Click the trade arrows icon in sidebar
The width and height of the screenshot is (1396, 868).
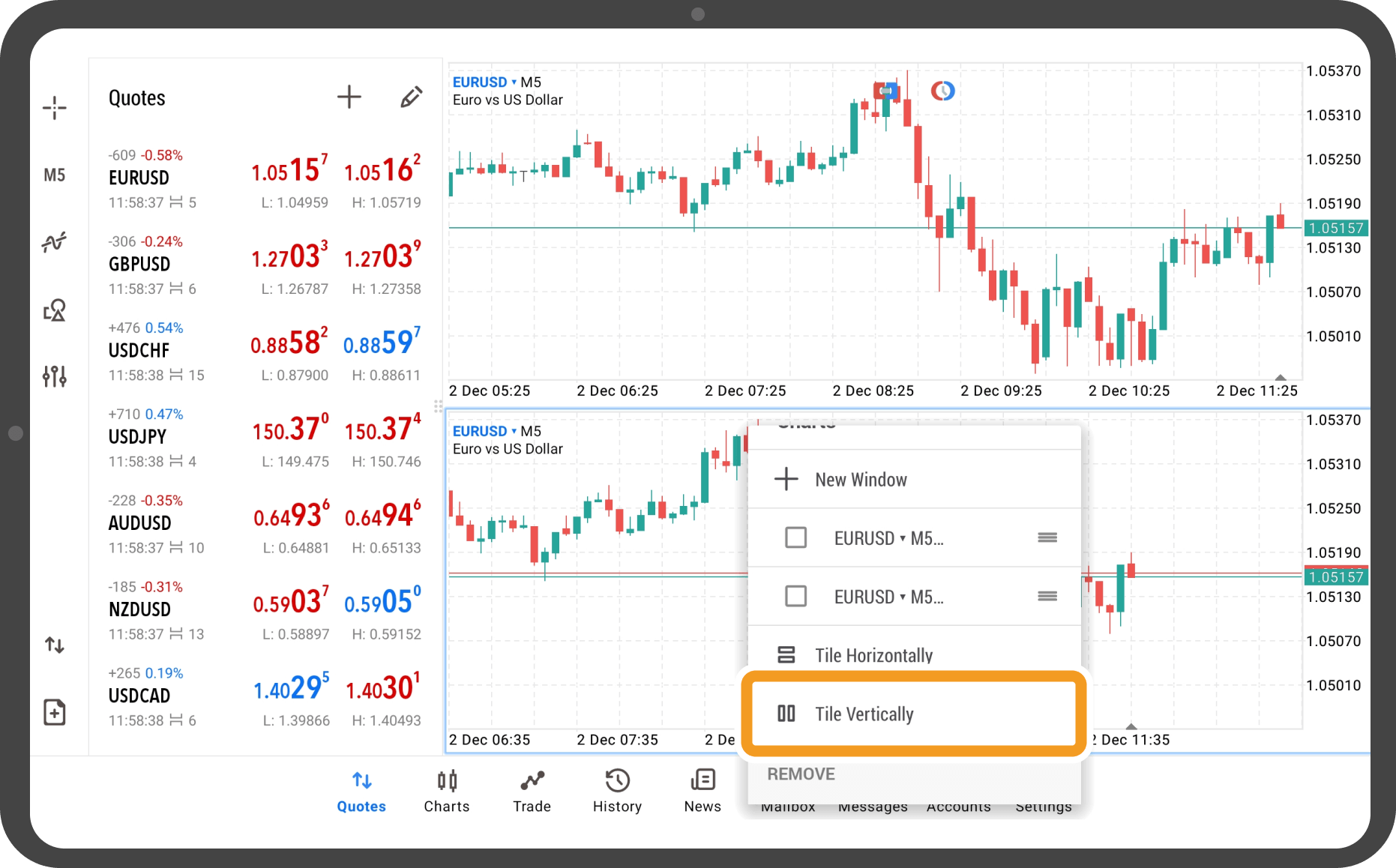coord(54,645)
